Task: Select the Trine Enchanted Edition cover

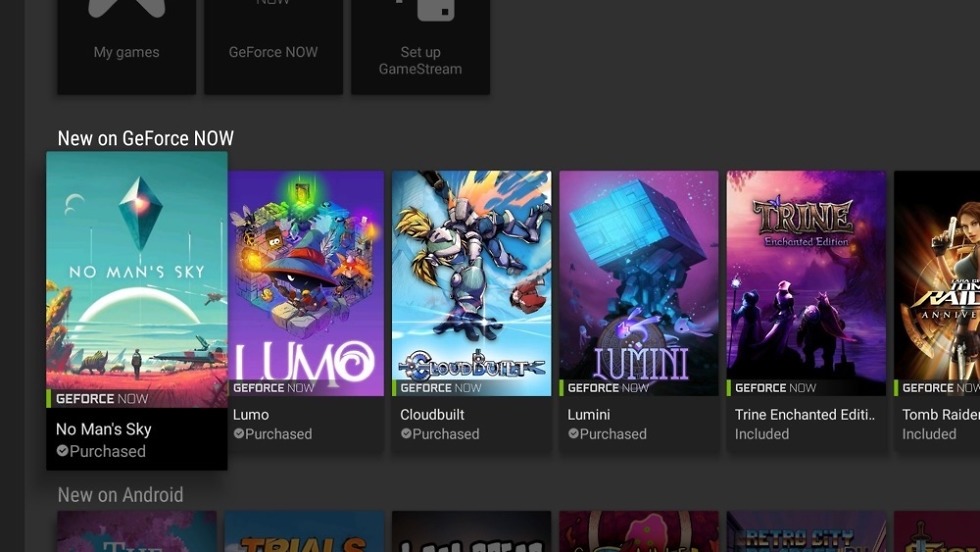Action: click(806, 283)
